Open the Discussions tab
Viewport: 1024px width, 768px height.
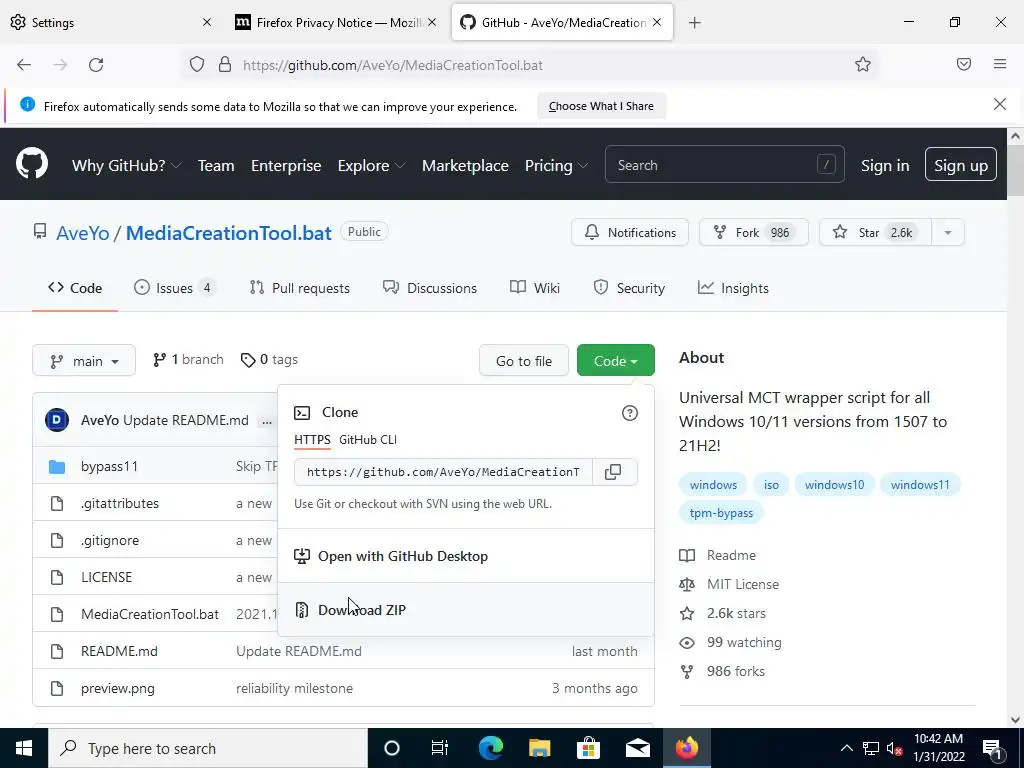(x=430, y=288)
